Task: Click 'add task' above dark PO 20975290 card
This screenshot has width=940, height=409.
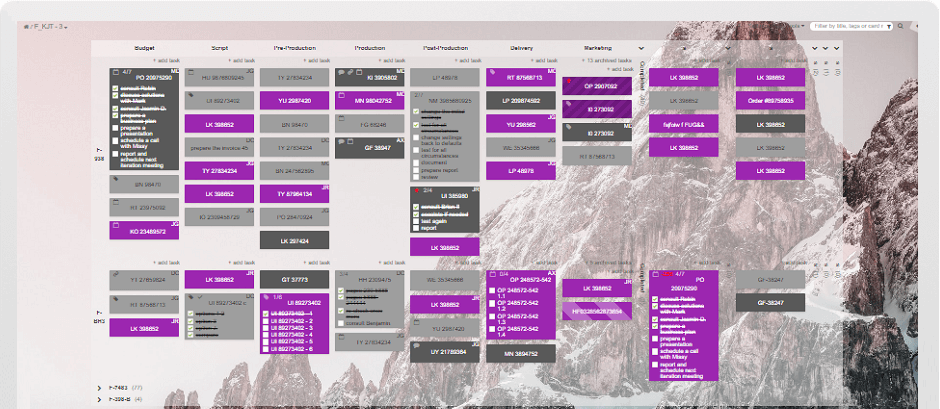Action: [x=166, y=61]
